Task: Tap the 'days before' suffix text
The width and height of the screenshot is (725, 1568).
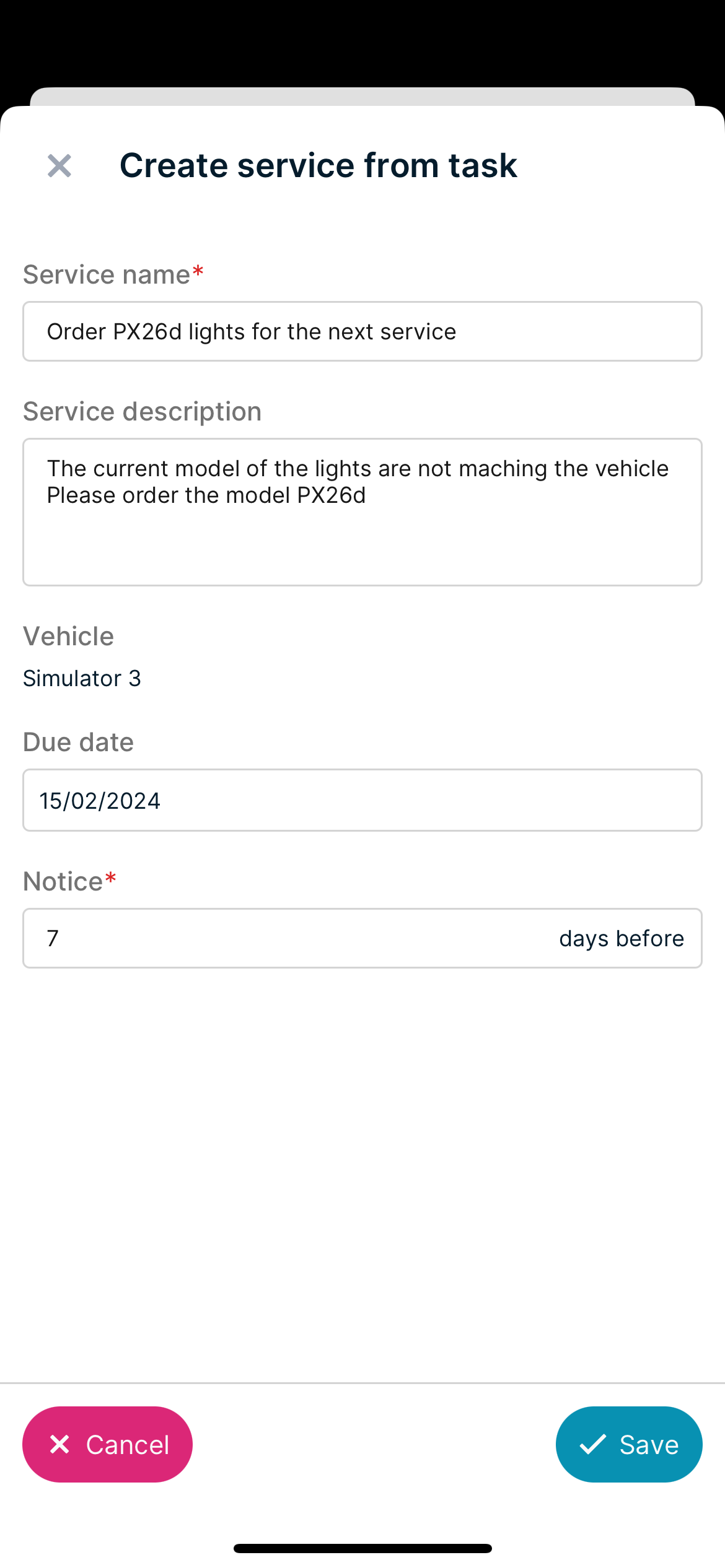Action: tap(622, 939)
